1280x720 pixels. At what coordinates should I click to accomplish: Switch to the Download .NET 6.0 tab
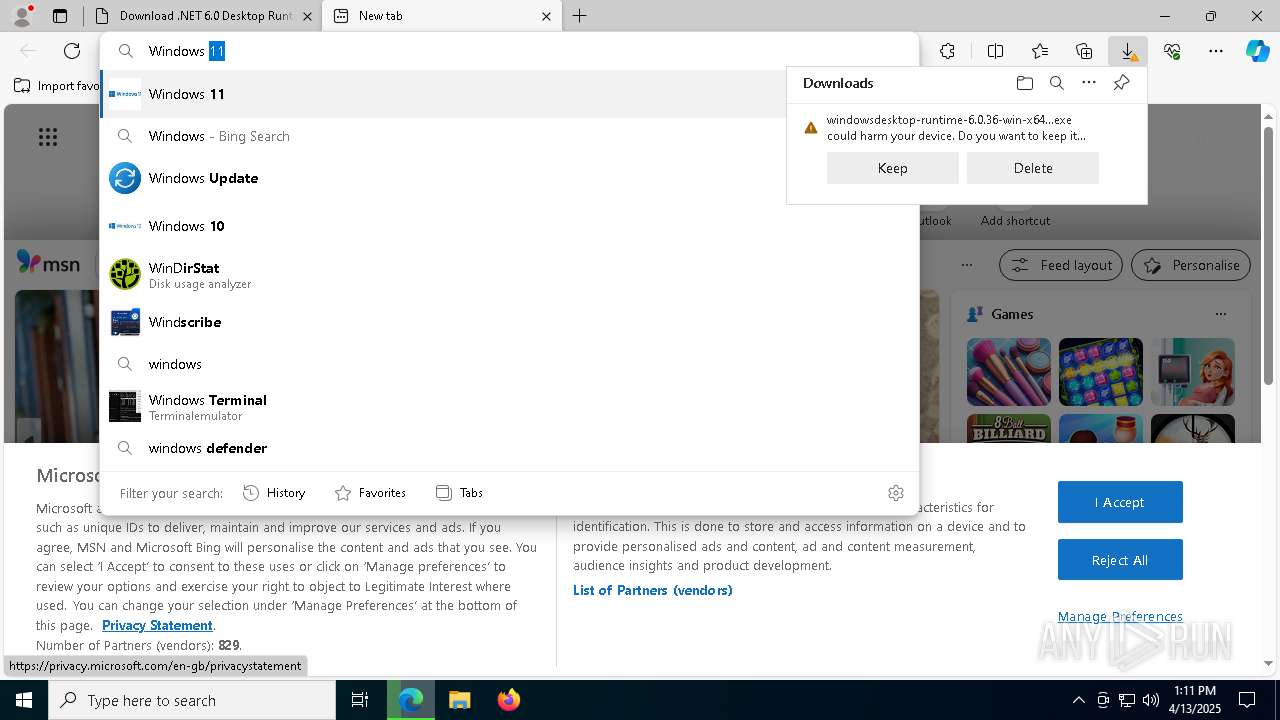coord(203,16)
